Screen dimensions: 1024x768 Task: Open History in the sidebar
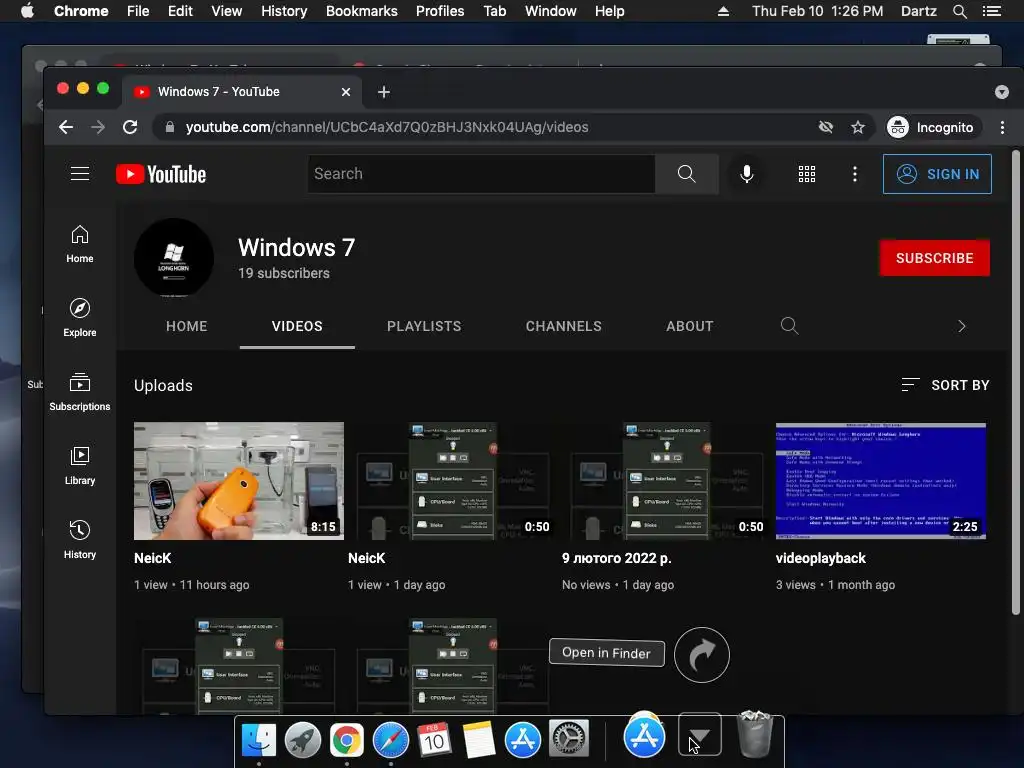(x=80, y=539)
